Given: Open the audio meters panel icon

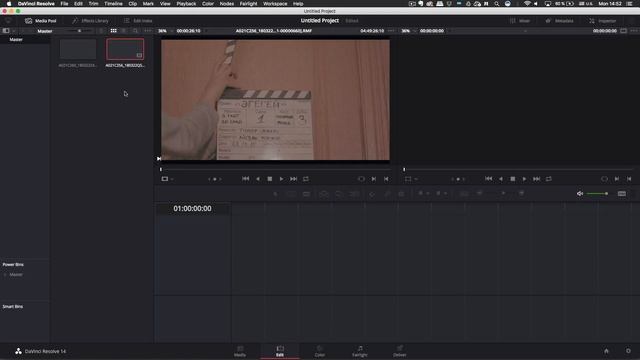Looking at the screenshot, I should [622, 193].
